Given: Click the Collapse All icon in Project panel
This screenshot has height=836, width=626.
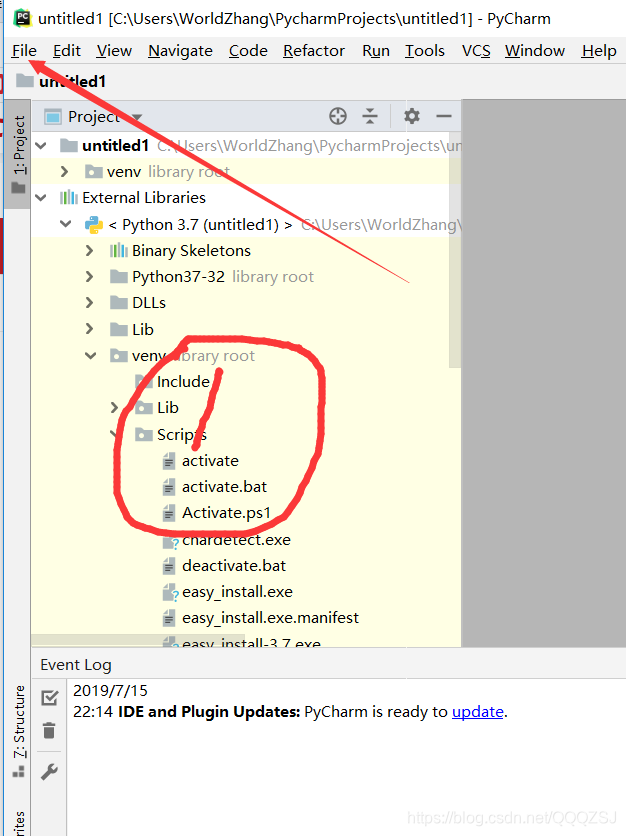Looking at the screenshot, I should (x=370, y=116).
